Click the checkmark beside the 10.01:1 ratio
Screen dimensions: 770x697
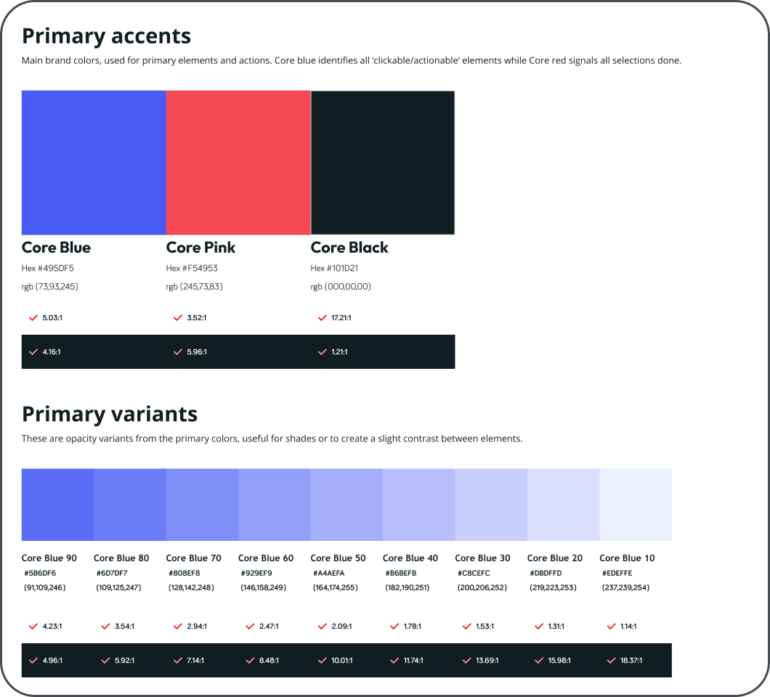pos(322,660)
